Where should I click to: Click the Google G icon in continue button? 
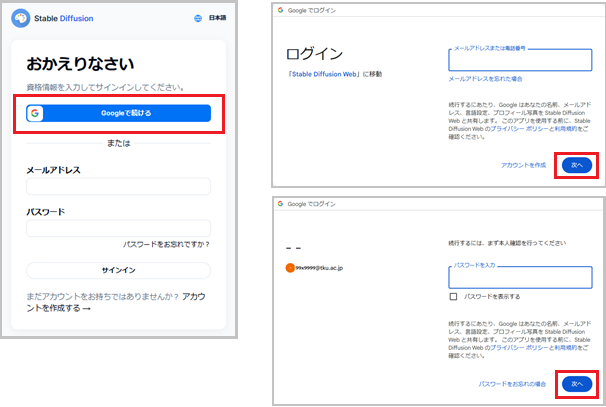tap(35, 113)
